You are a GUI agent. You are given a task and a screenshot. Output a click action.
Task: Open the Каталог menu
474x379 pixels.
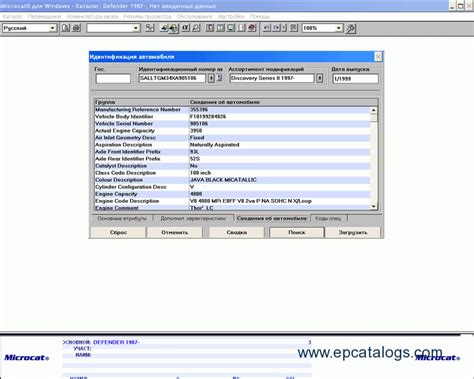click(12, 16)
